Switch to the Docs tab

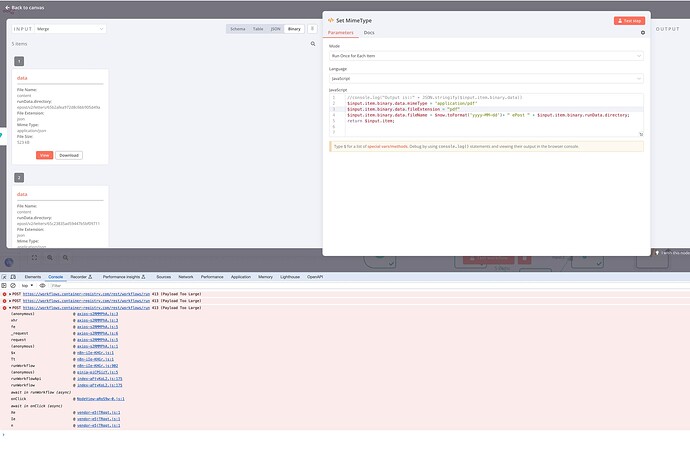[x=369, y=33]
